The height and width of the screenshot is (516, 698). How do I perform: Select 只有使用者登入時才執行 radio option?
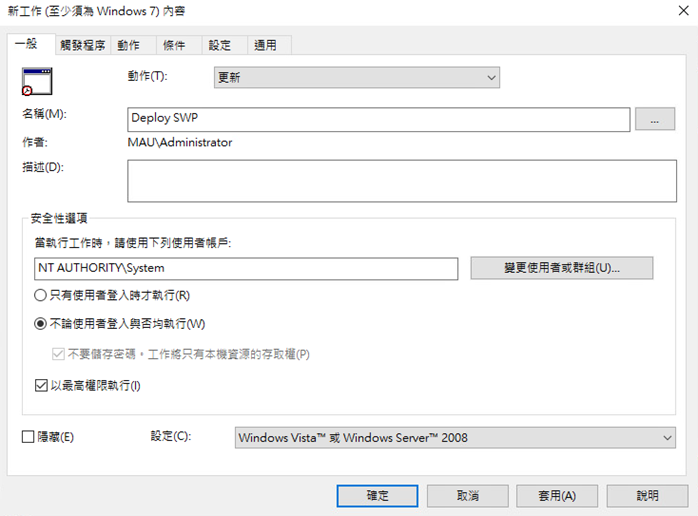[40, 296]
